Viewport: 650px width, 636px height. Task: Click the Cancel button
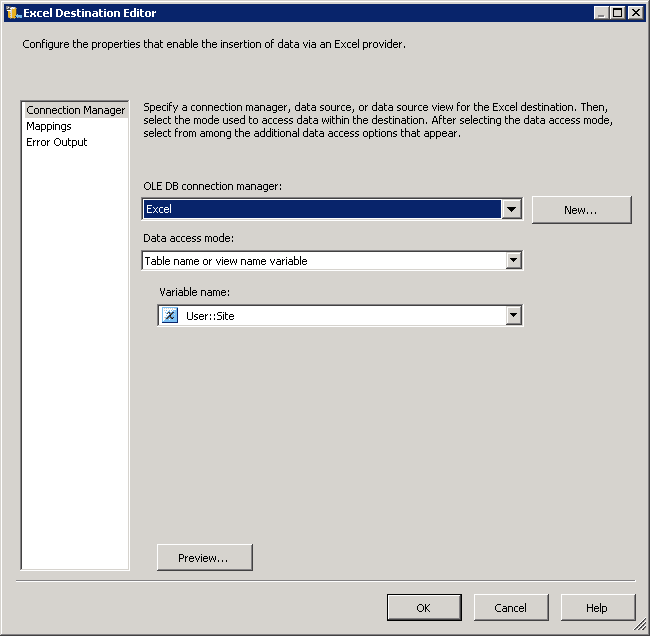[x=511, y=607]
